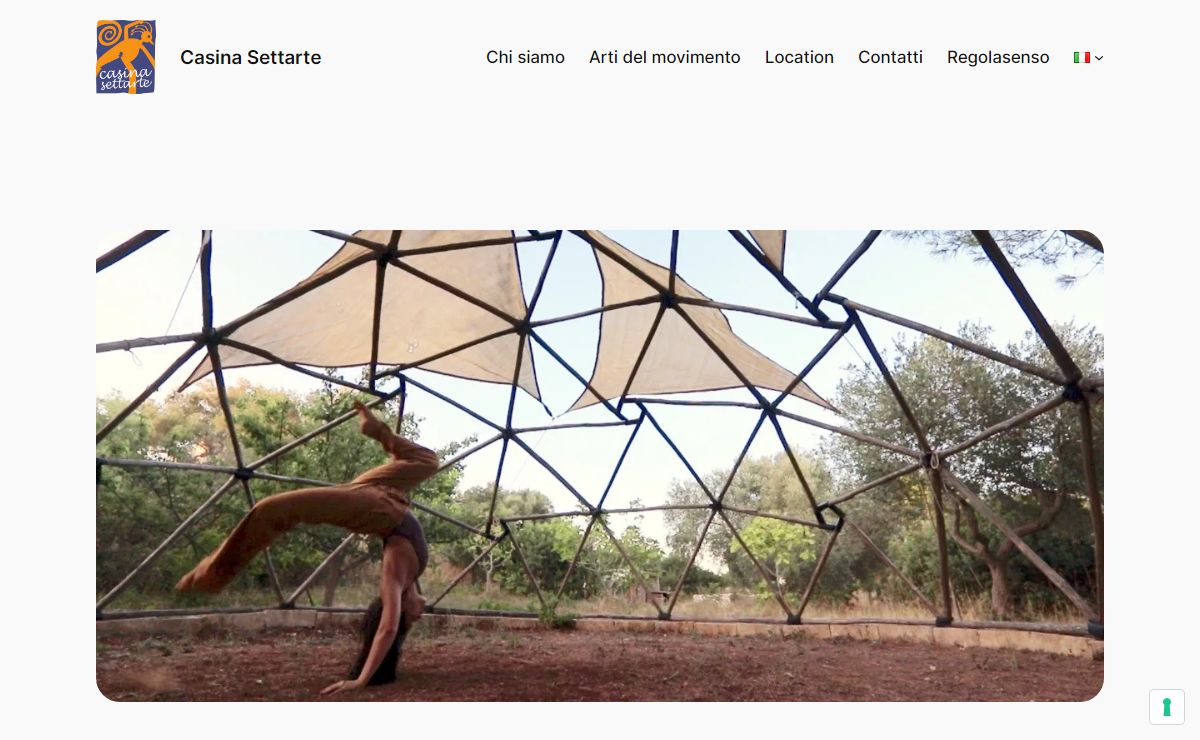This screenshot has height=740, width=1200.
Task: Click the Casina Settarte logo image
Action: [x=126, y=57]
